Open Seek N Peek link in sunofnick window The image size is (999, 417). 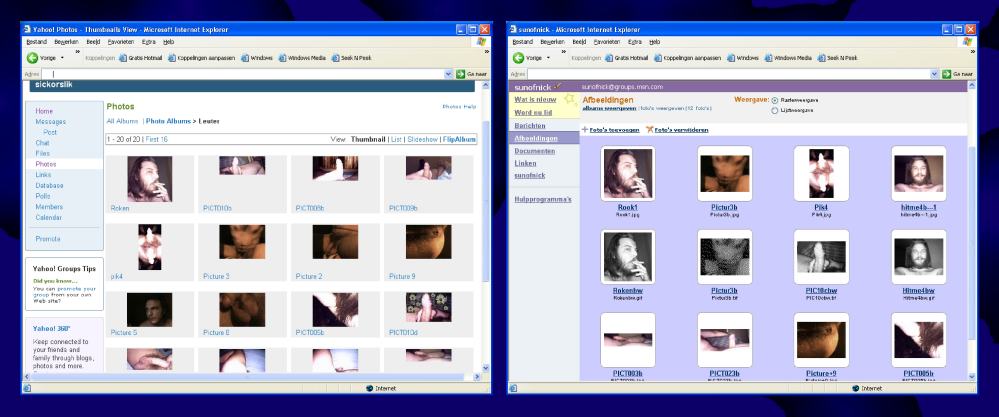pyautogui.click(x=838, y=58)
